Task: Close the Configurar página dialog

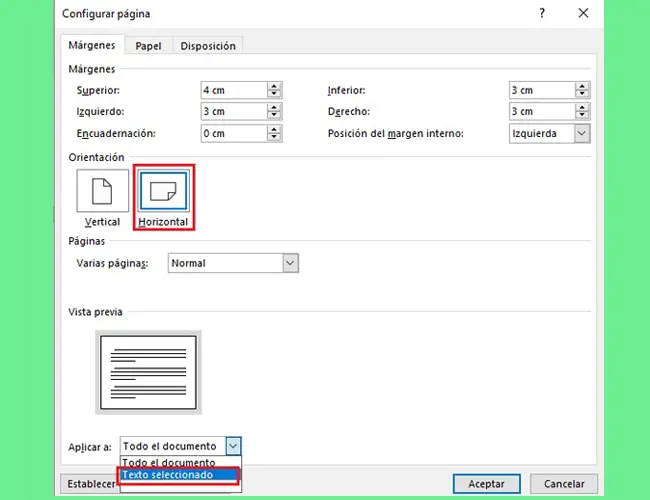Action: (x=583, y=13)
